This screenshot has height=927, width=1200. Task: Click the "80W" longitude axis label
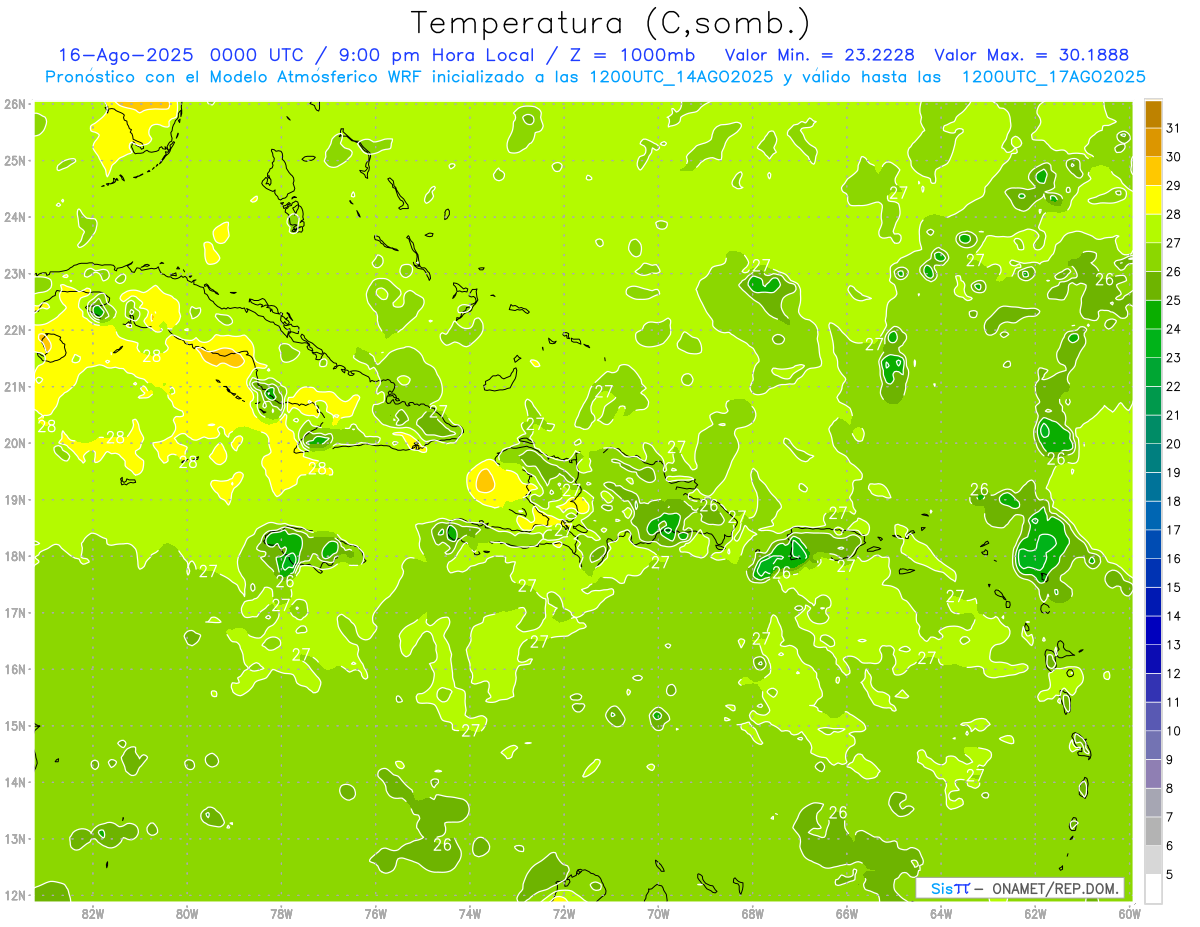point(187,913)
